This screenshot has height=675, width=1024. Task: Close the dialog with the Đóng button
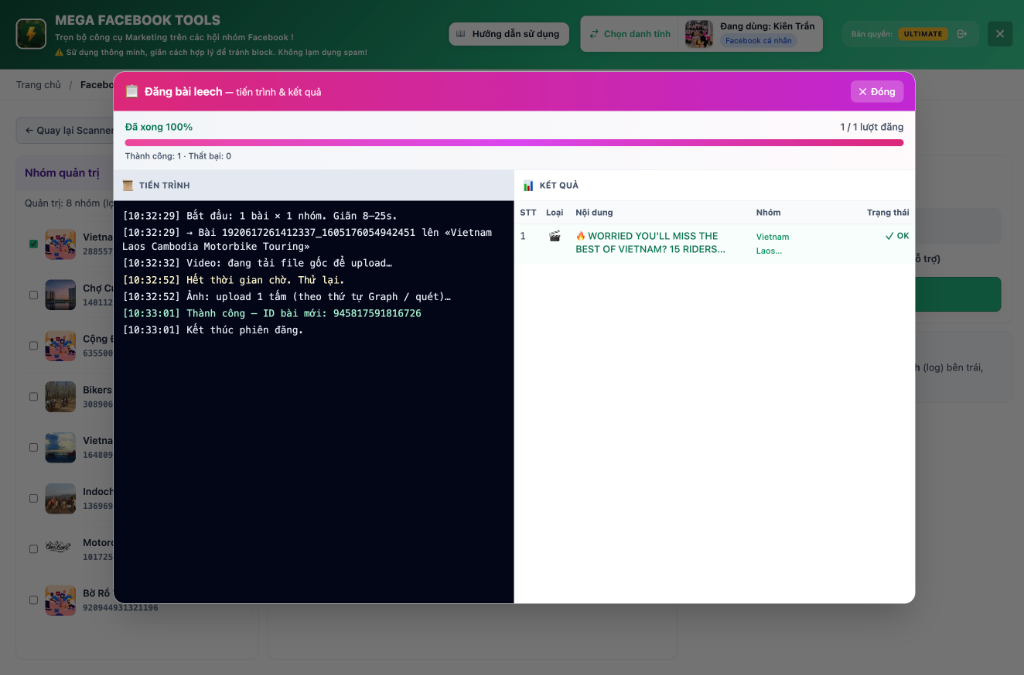click(877, 91)
